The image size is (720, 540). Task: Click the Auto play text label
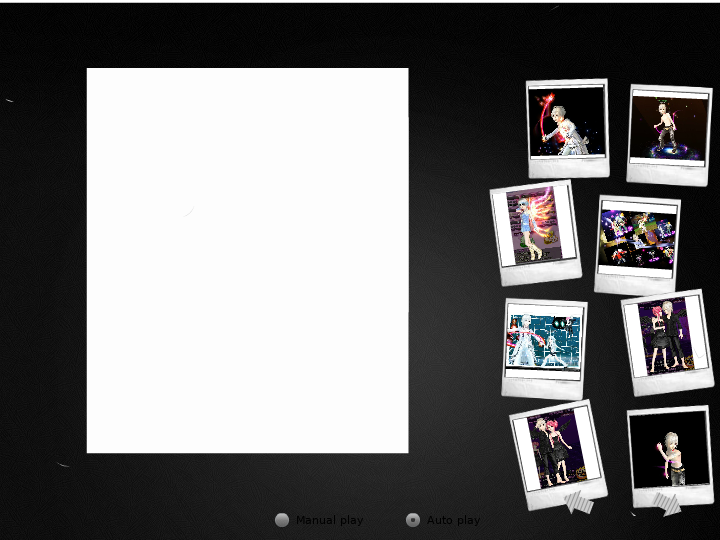(x=454, y=520)
